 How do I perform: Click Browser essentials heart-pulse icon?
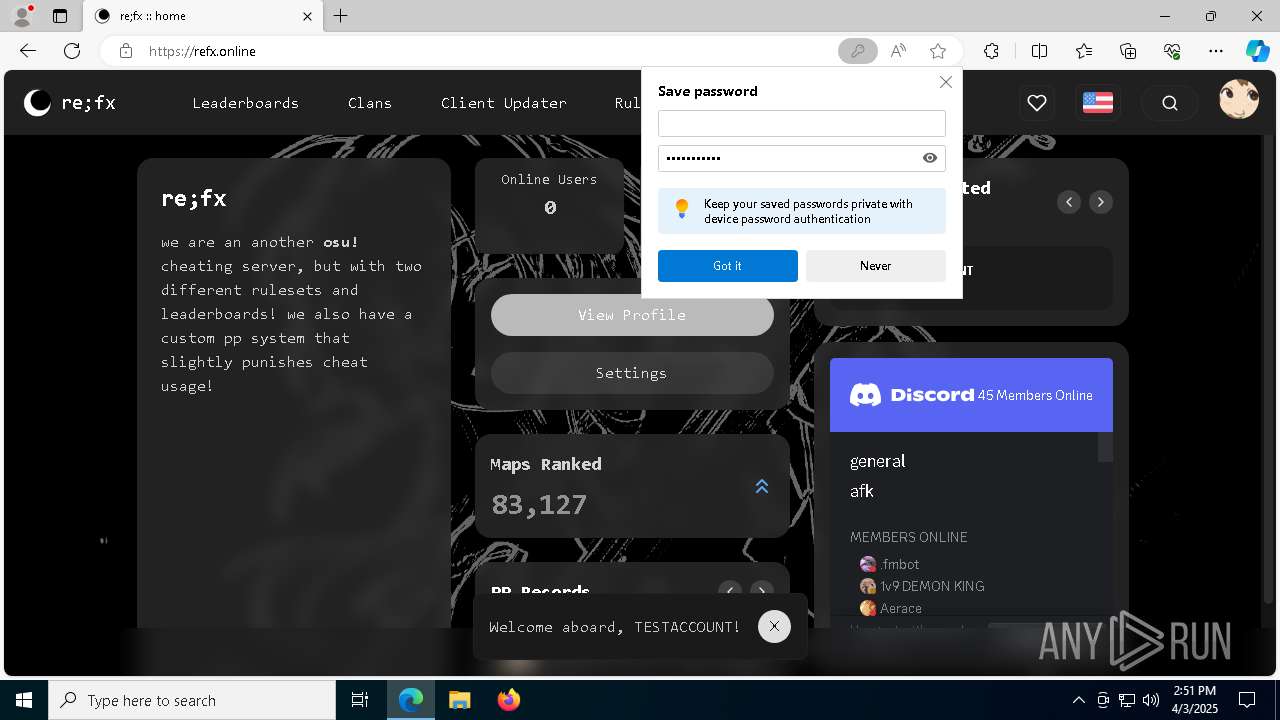[1172, 51]
